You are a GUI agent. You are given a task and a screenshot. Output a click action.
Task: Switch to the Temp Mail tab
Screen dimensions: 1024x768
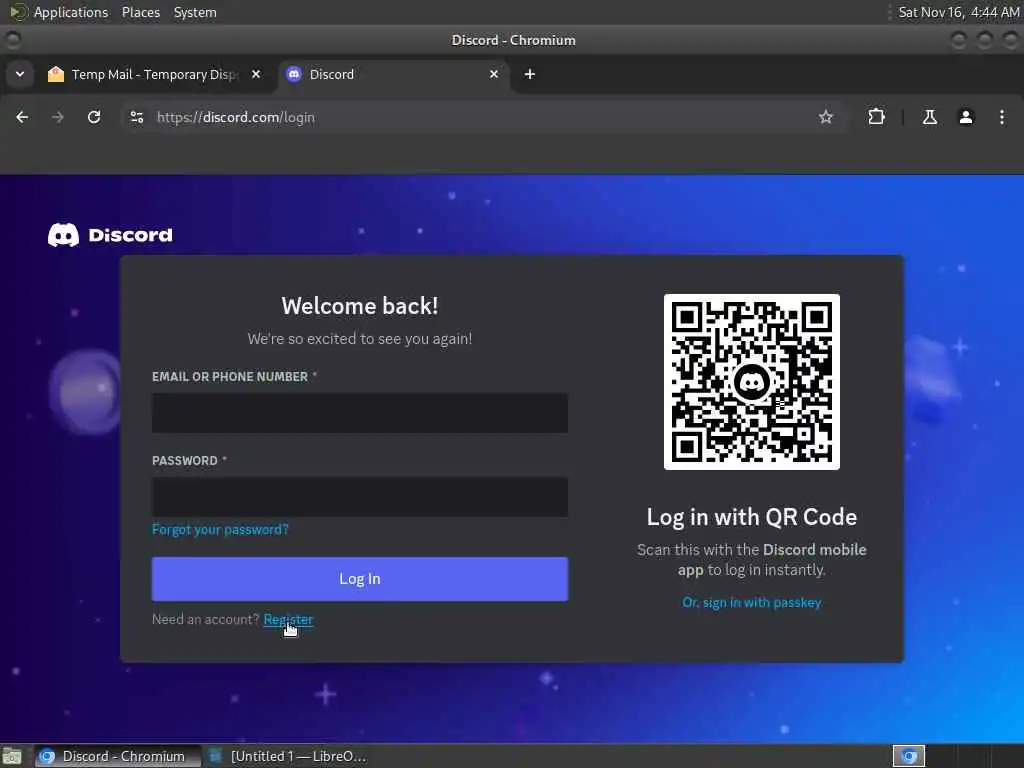coord(155,74)
